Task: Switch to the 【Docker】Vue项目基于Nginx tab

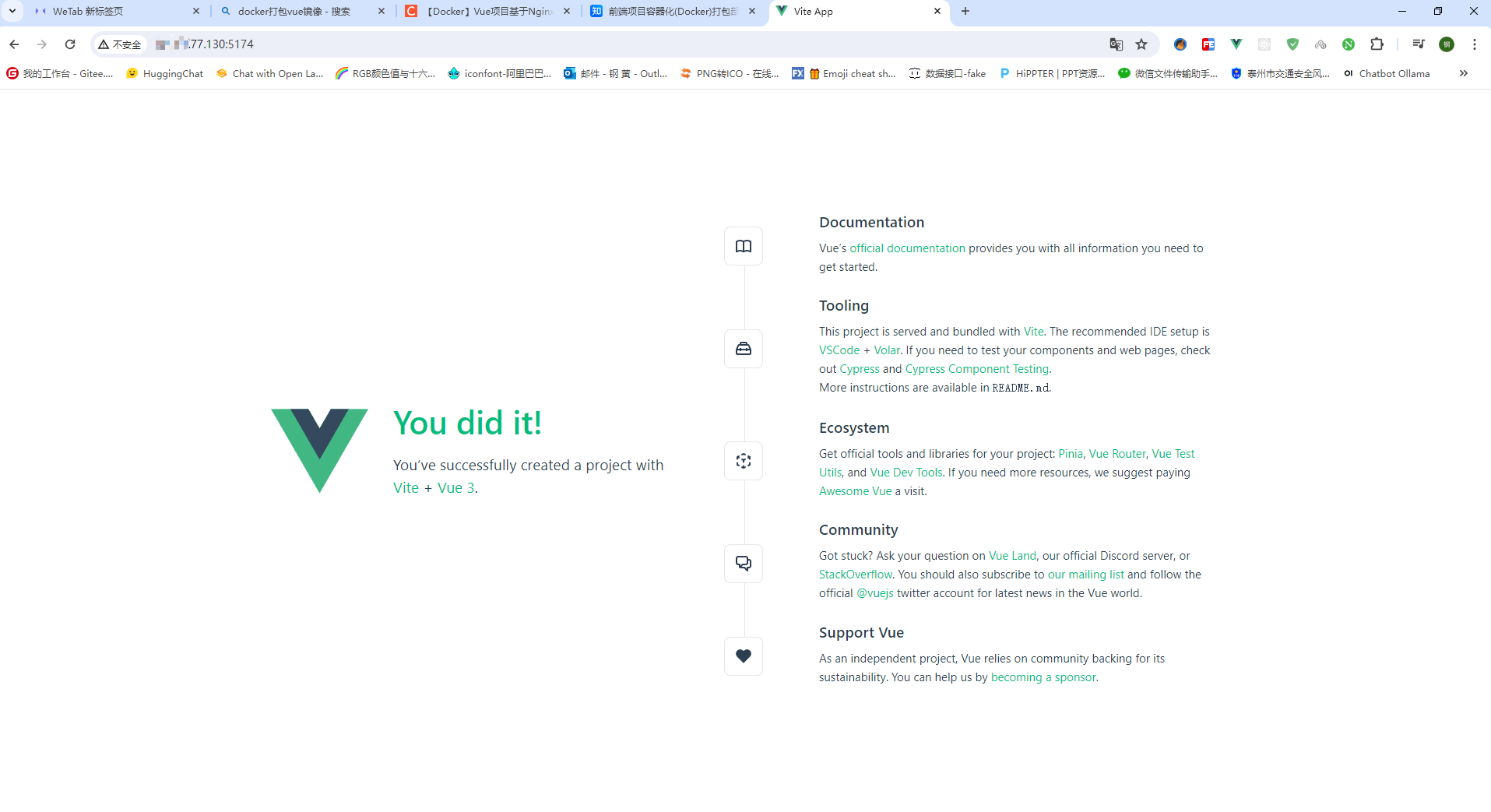Action: [x=488, y=11]
